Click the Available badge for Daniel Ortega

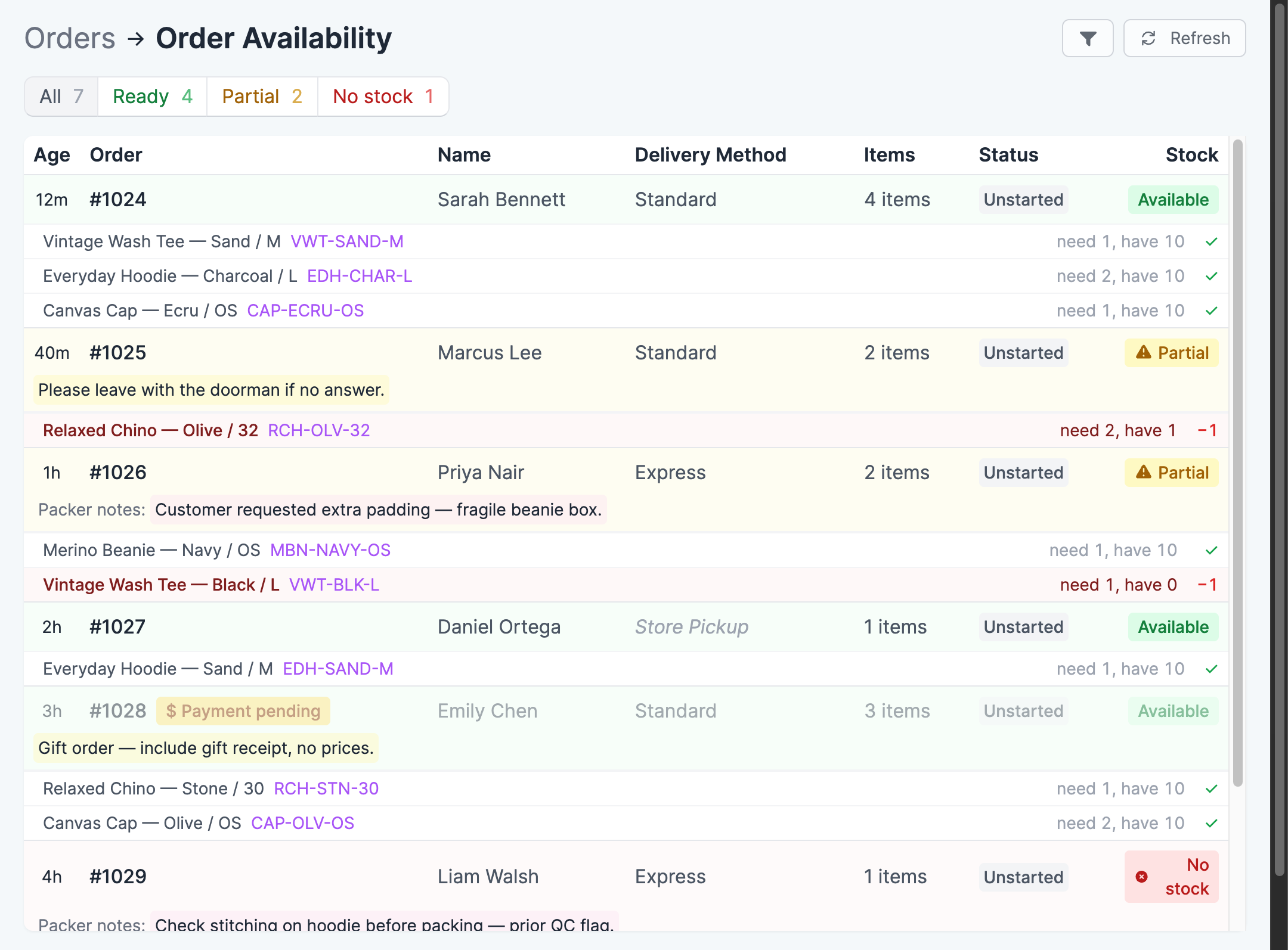click(1173, 627)
